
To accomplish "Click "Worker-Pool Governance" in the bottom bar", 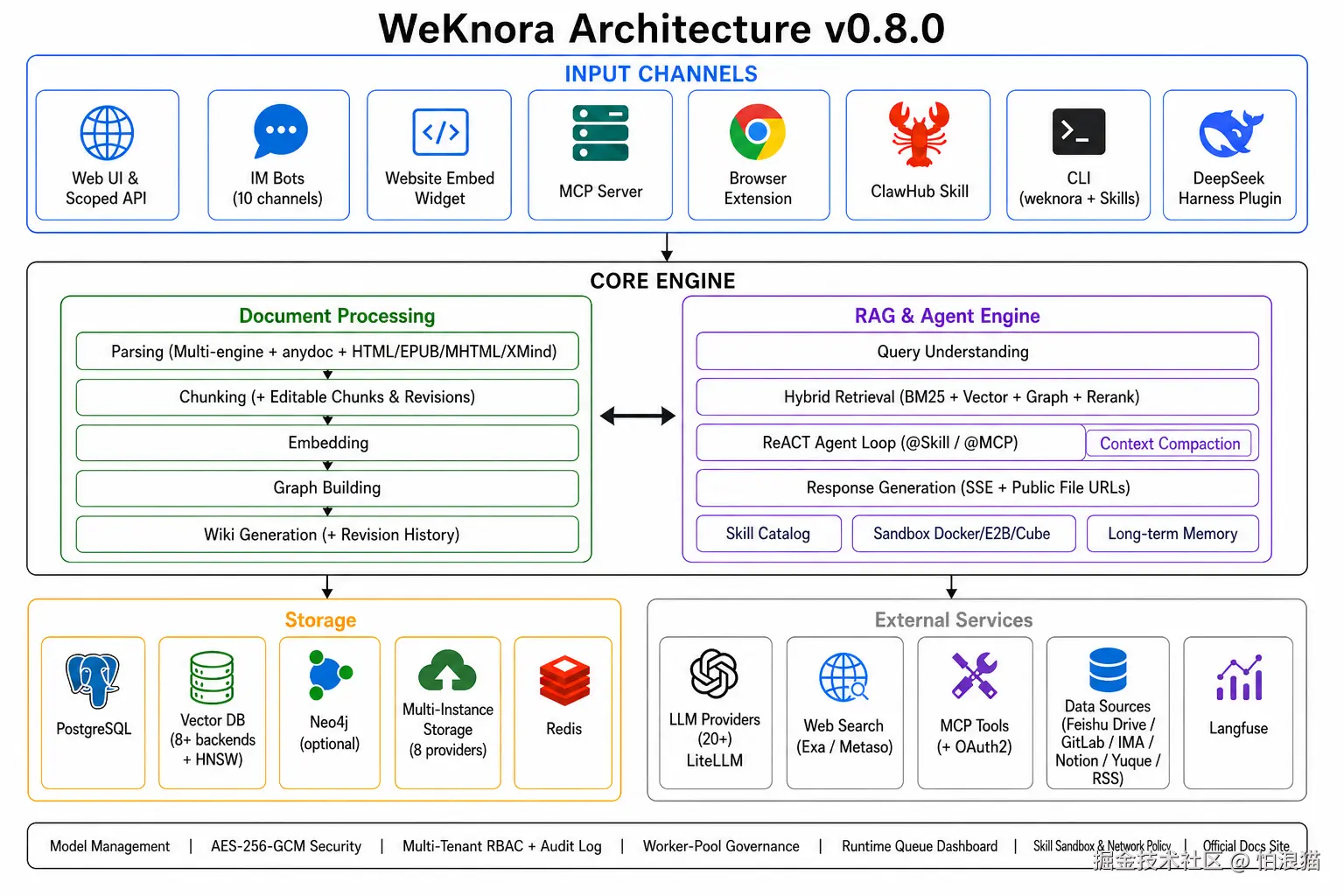I will [x=721, y=846].
